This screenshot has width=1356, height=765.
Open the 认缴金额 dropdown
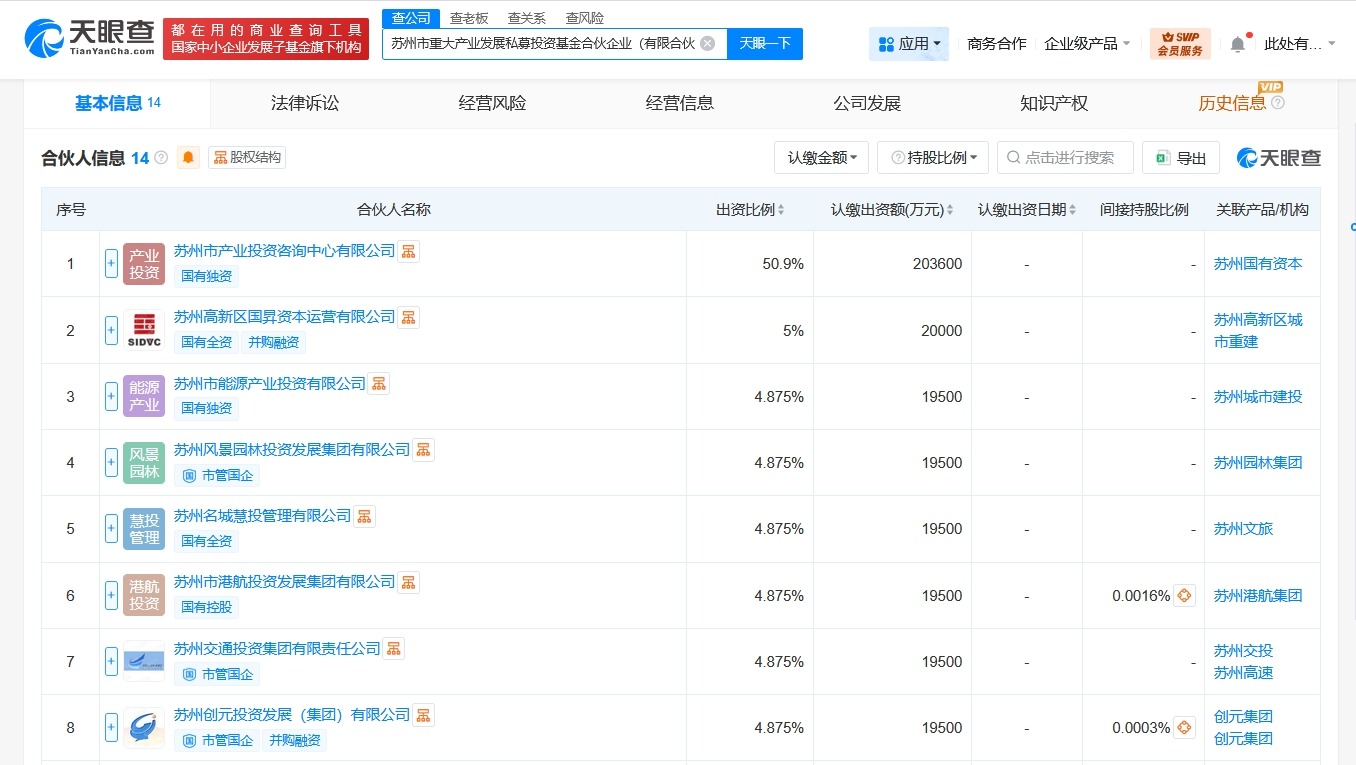click(x=821, y=157)
